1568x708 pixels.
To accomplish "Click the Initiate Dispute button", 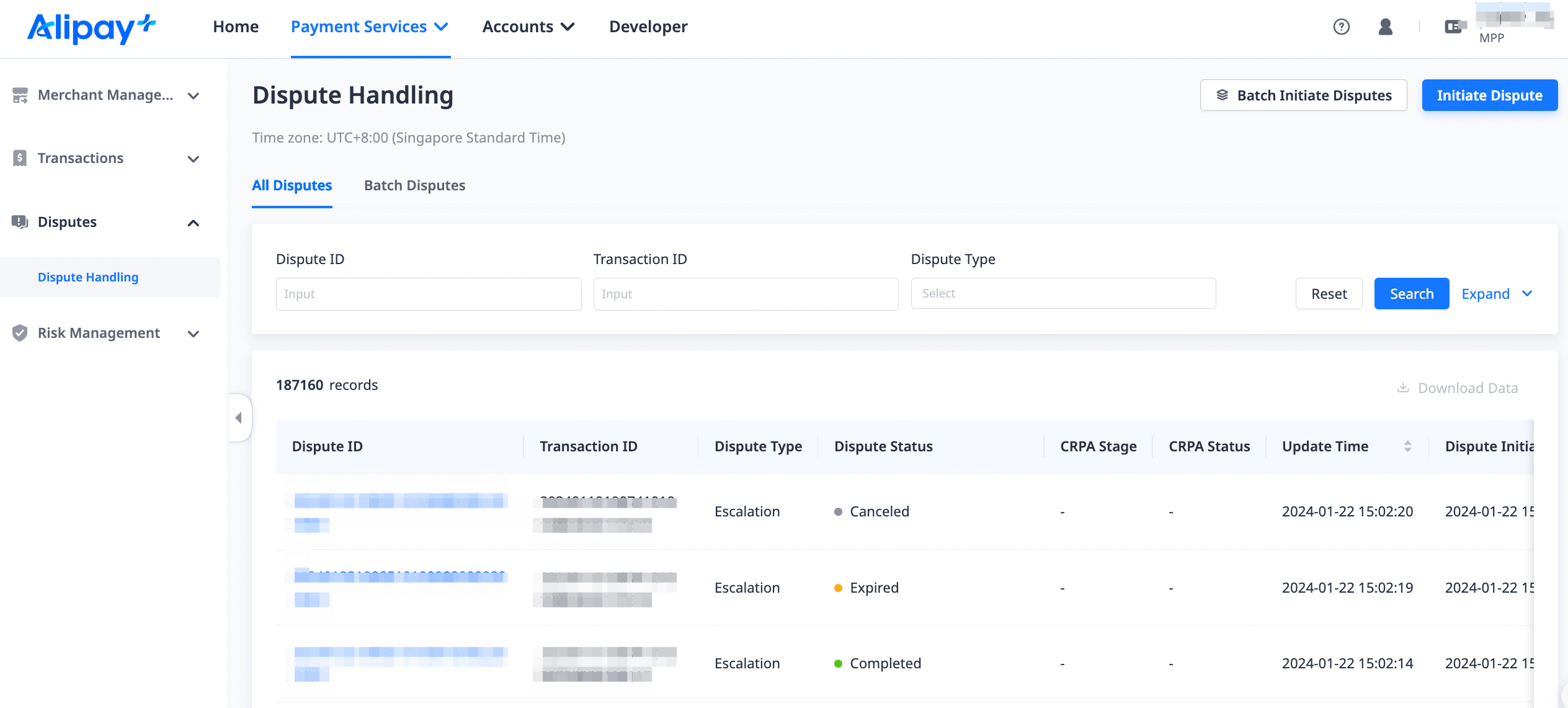I will click(1489, 95).
